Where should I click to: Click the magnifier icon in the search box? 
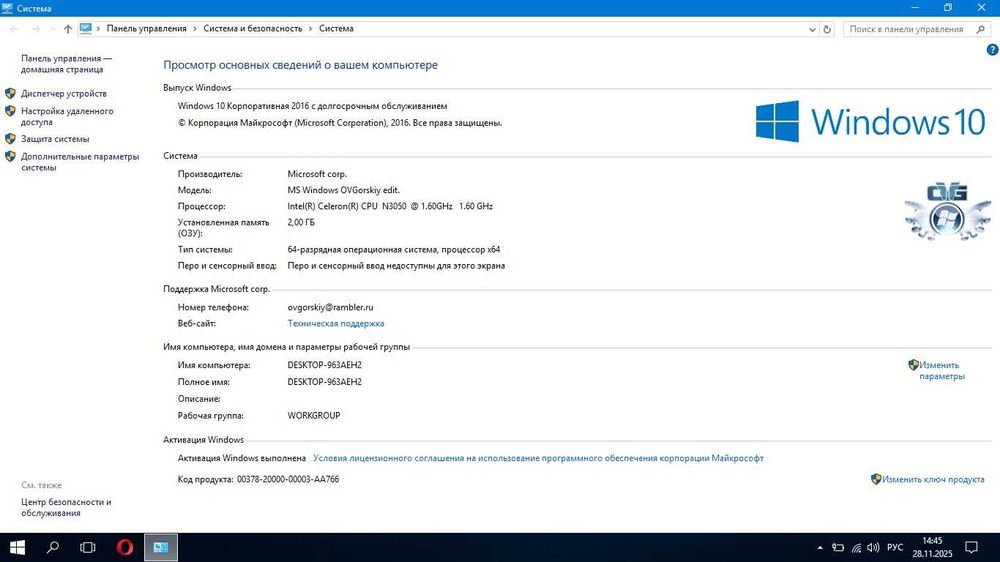click(981, 29)
